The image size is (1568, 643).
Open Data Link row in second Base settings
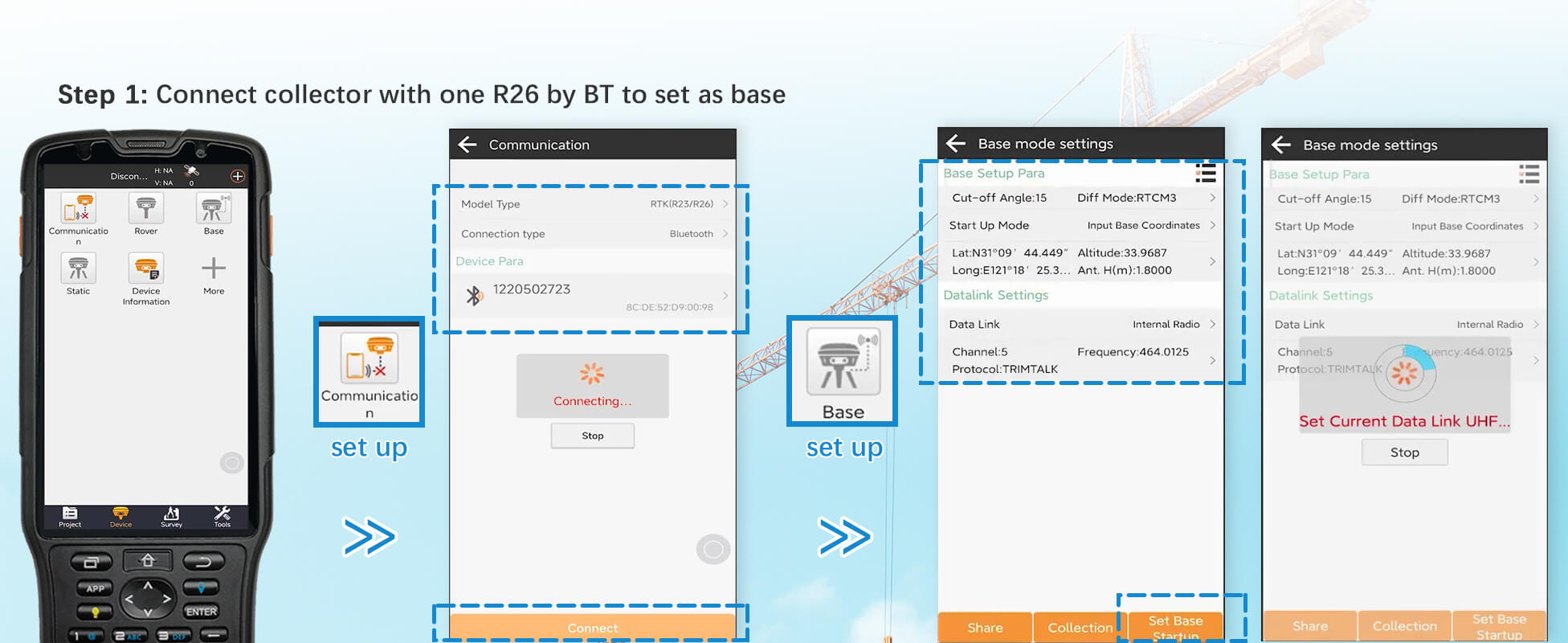click(1405, 325)
